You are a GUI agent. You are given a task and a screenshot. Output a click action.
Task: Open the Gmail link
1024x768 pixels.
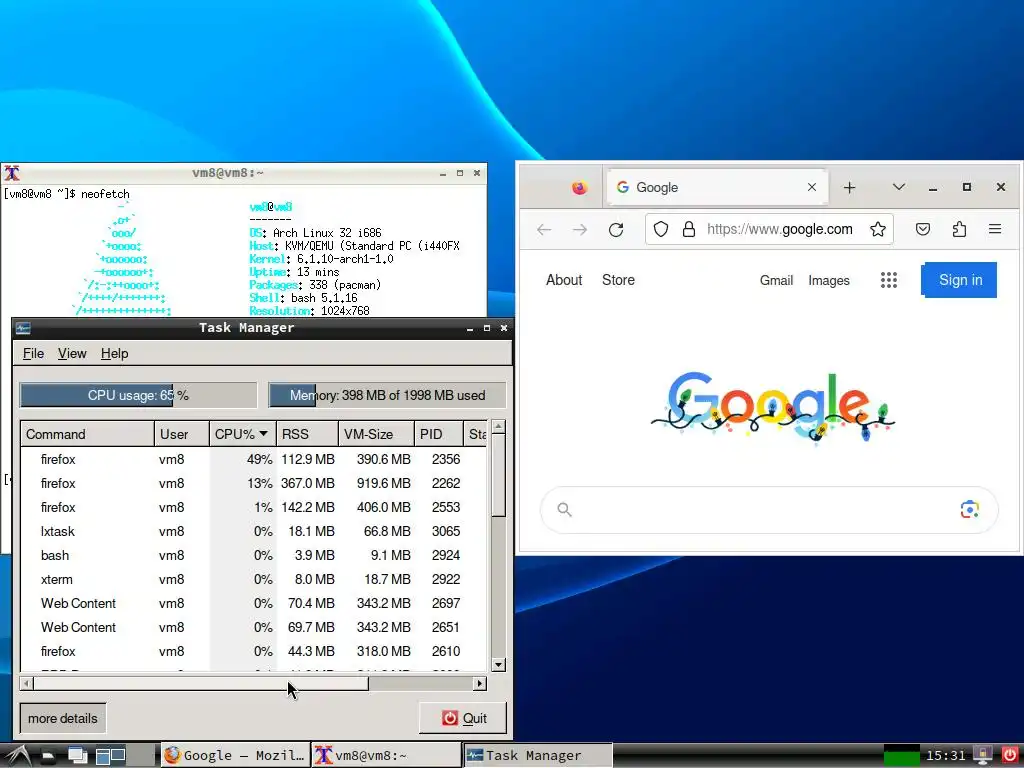coord(776,280)
